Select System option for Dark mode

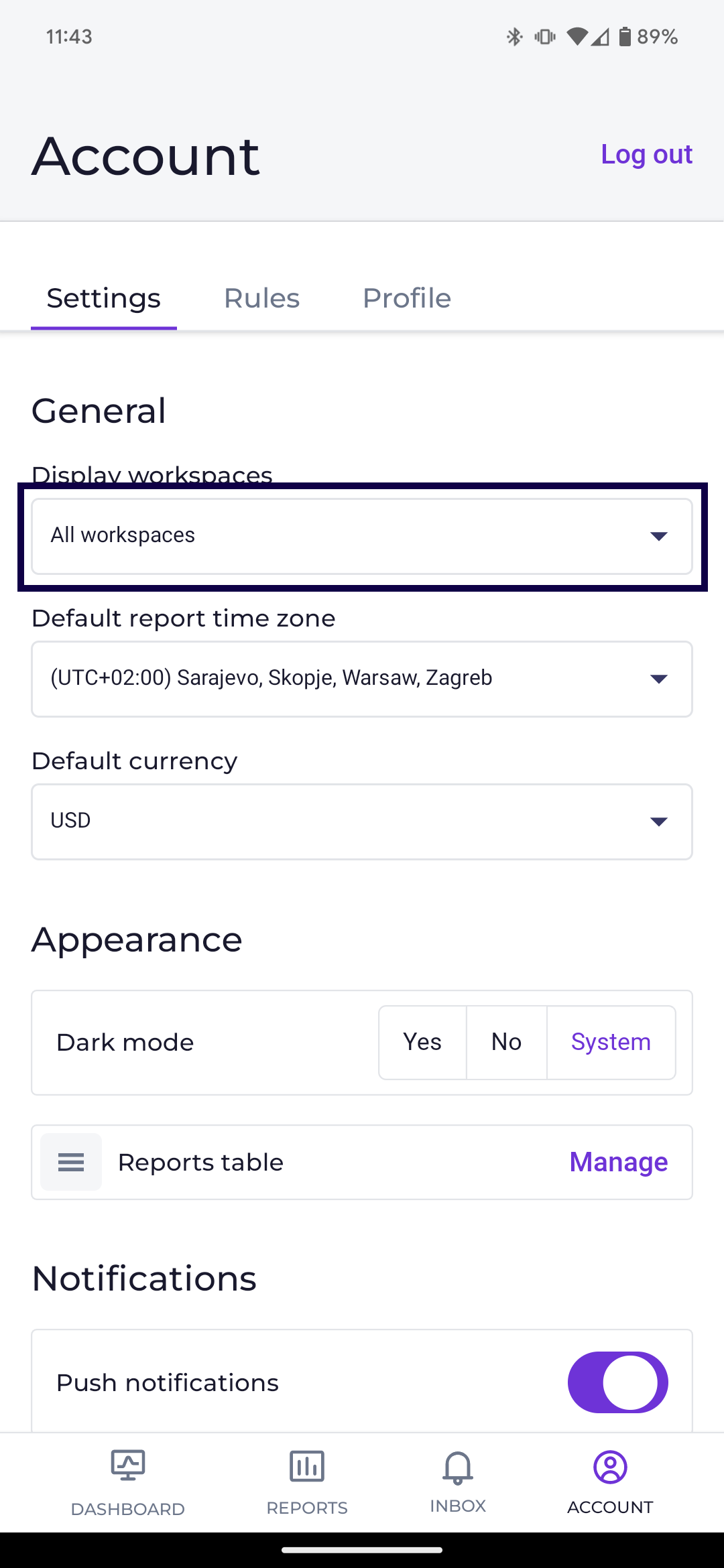coord(611,1042)
